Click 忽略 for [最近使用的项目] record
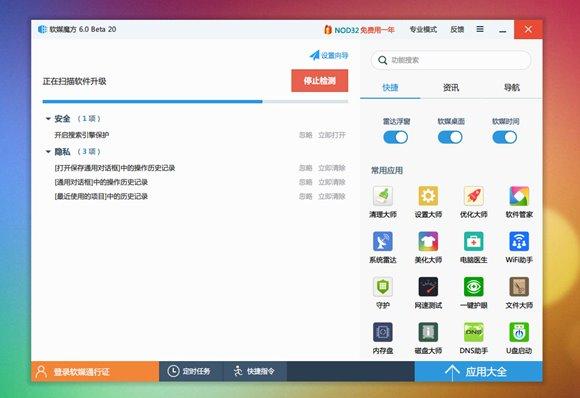Screen dimensions: 580x398 [306, 196]
